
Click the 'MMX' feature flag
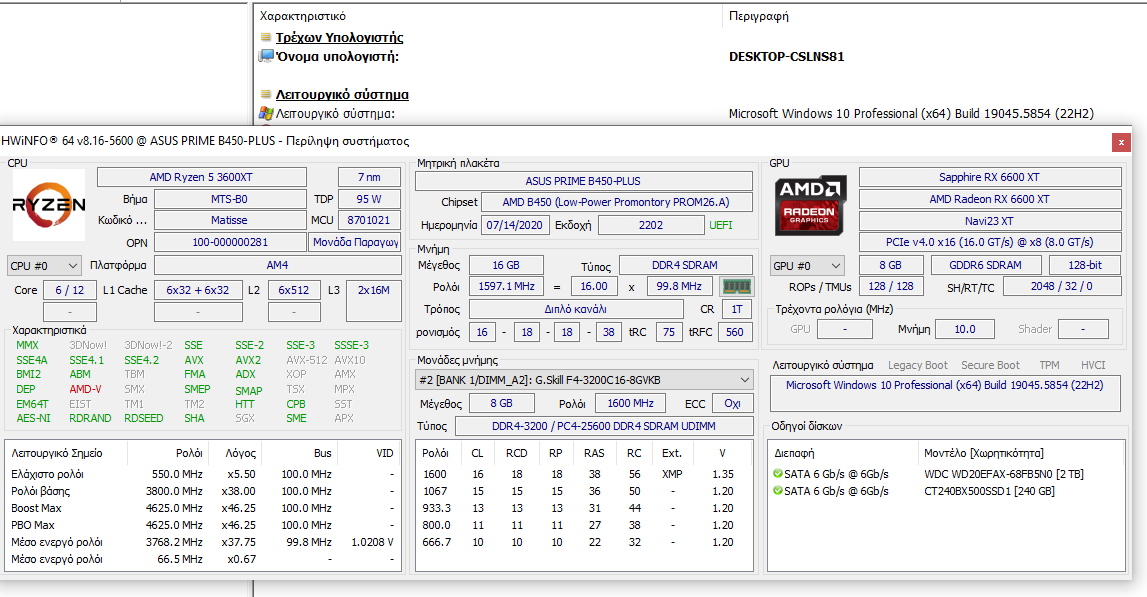pyautogui.click(x=27, y=345)
